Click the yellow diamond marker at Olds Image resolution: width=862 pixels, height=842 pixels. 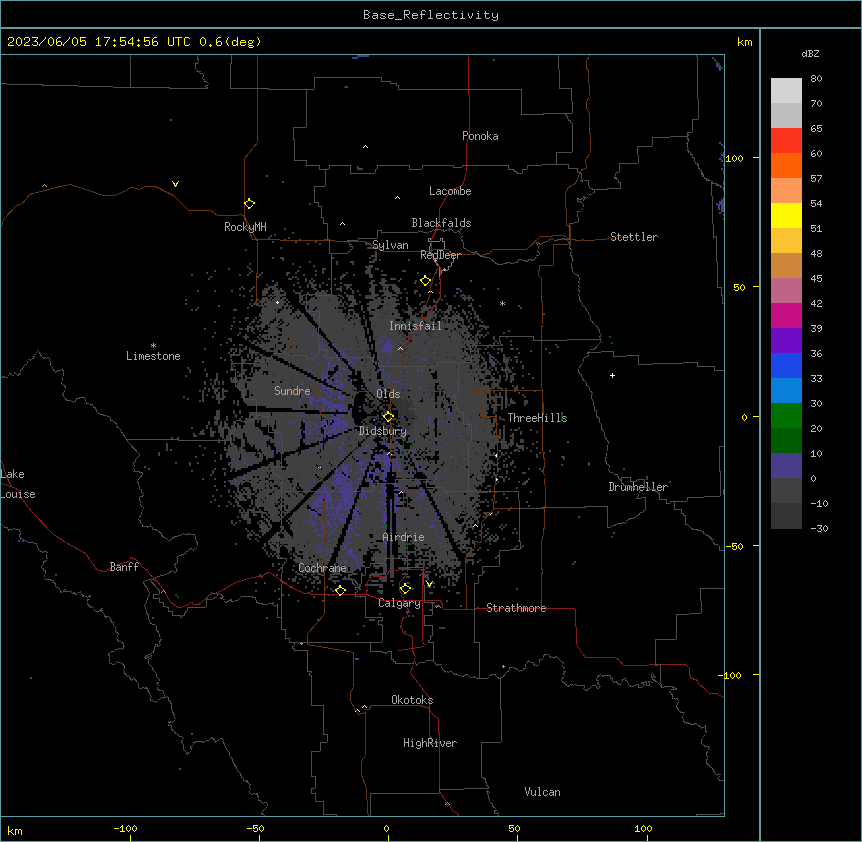point(388,417)
